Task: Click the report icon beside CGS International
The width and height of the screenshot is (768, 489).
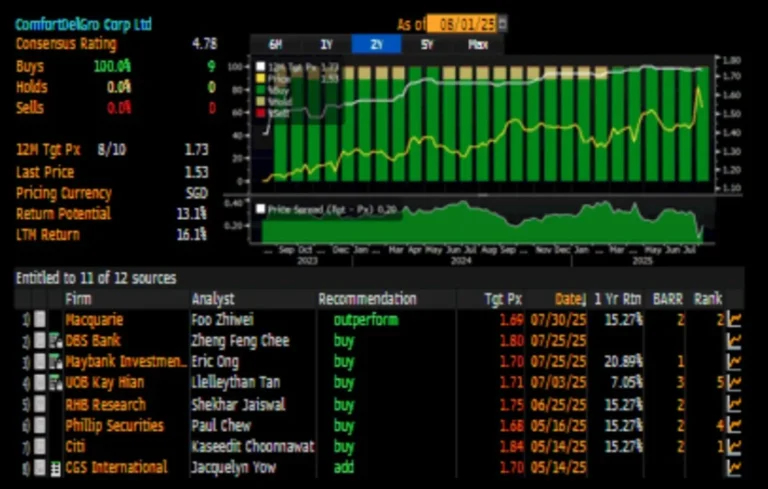Action: click(x=55, y=467)
